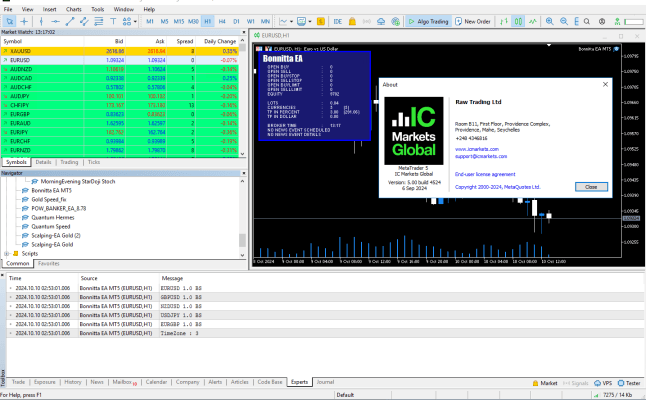Click Quantum Hermes expert advisor icon

(x=25, y=217)
